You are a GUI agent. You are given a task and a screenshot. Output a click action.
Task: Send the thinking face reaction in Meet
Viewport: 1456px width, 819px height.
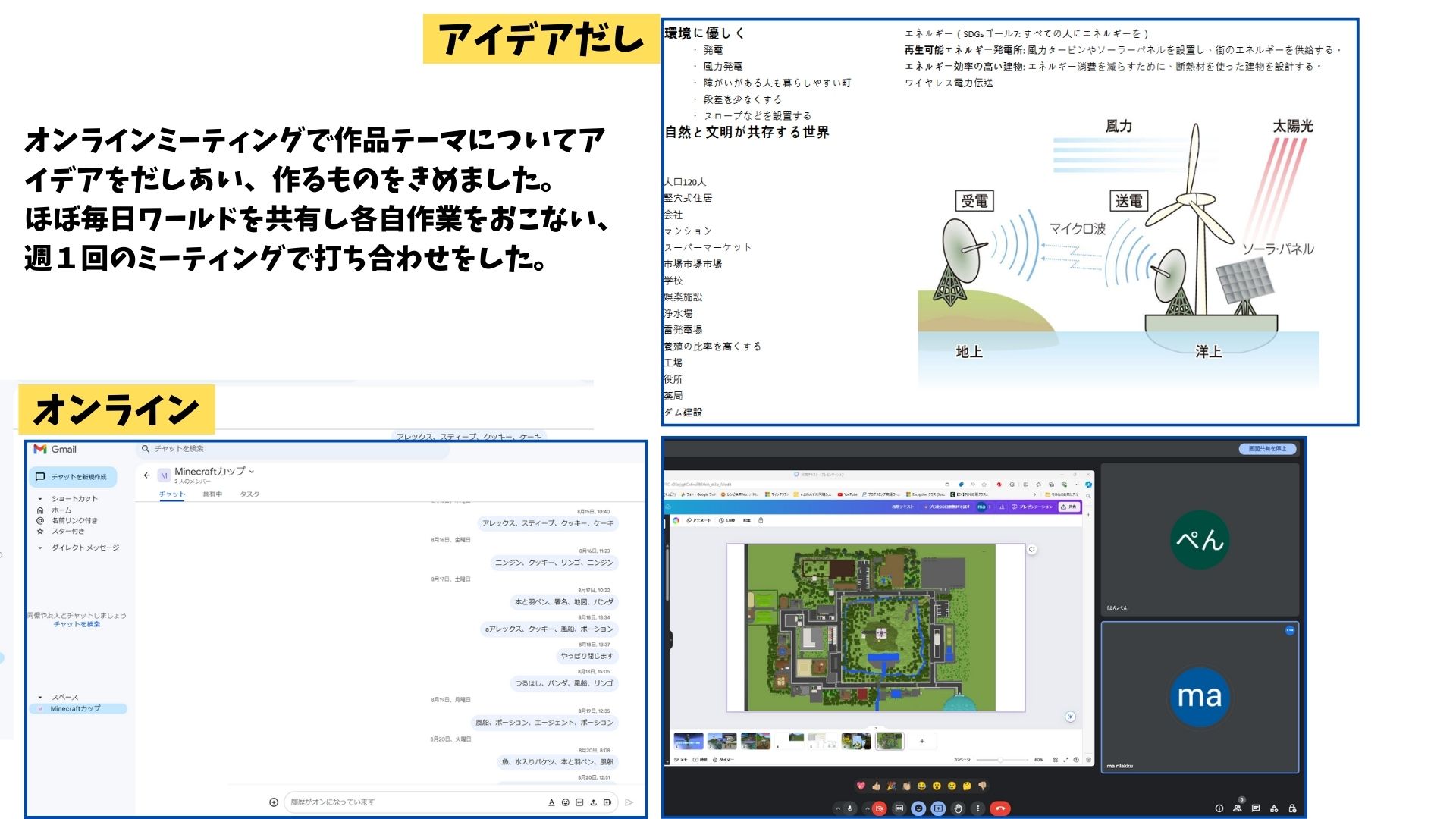tap(967, 786)
